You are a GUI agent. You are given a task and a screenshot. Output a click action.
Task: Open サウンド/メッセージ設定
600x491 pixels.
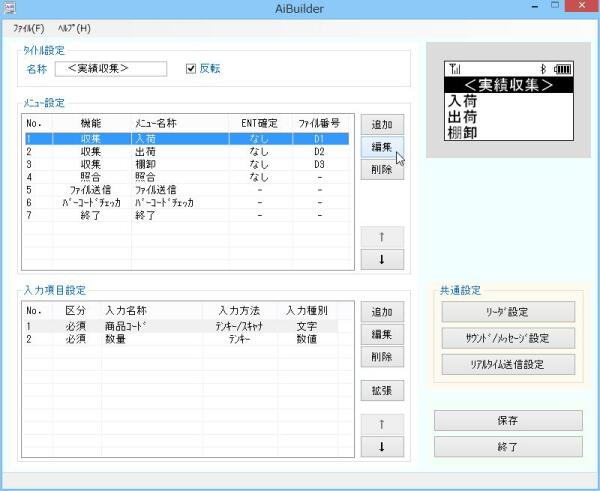pyautogui.click(x=508, y=338)
